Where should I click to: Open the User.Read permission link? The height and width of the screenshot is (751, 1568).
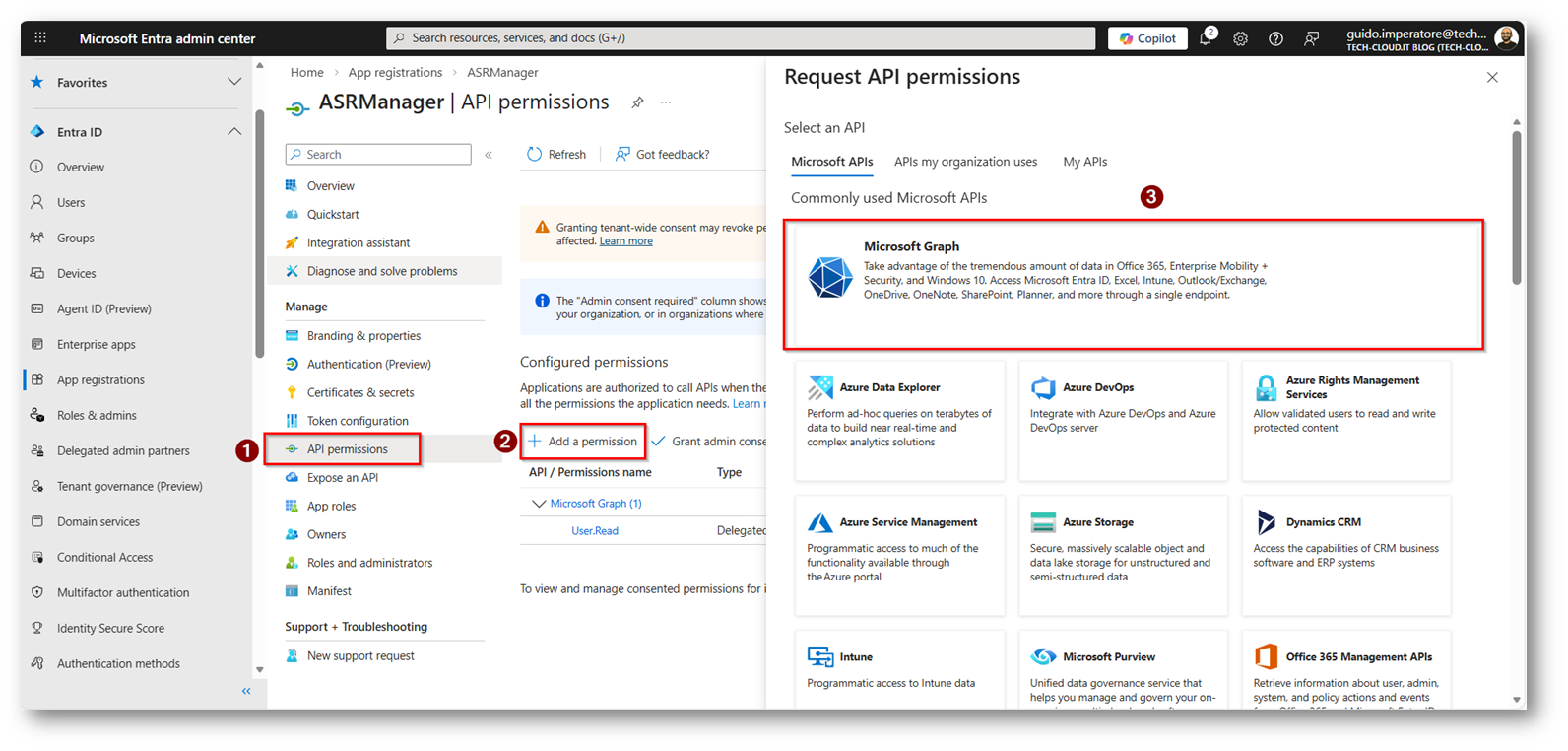click(x=595, y=530)
